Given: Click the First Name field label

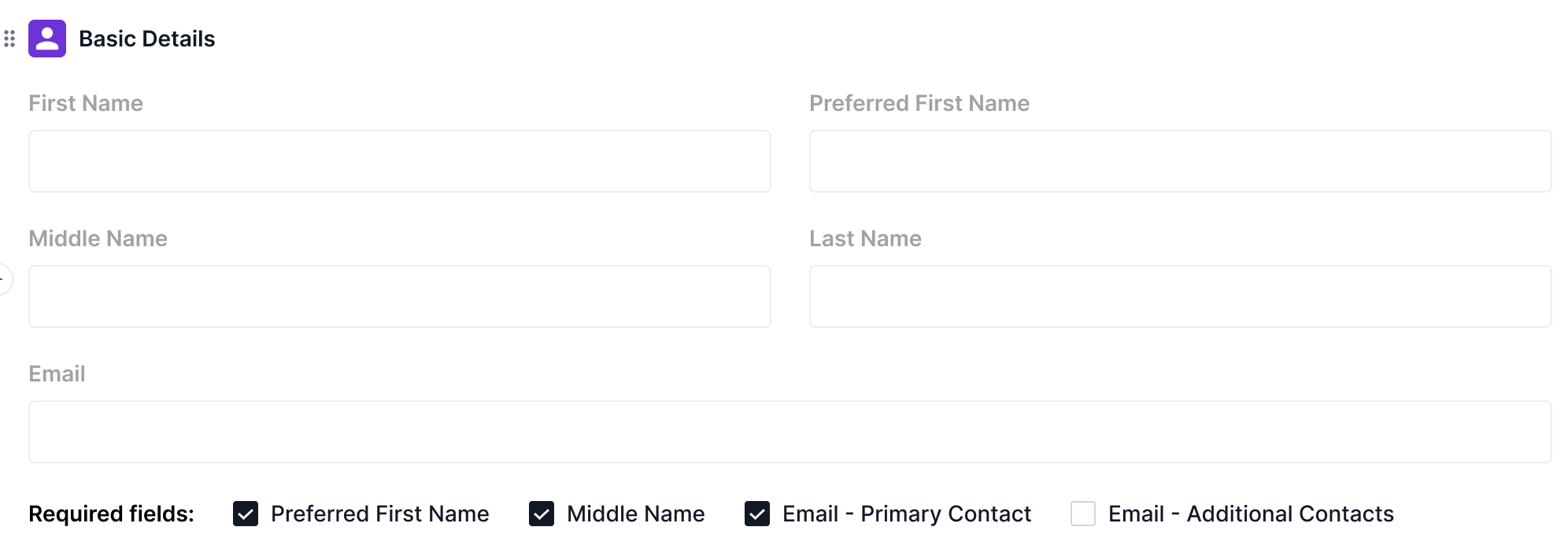Looking at the screenshot, I should pyautogui.click(x=86, y=103).
